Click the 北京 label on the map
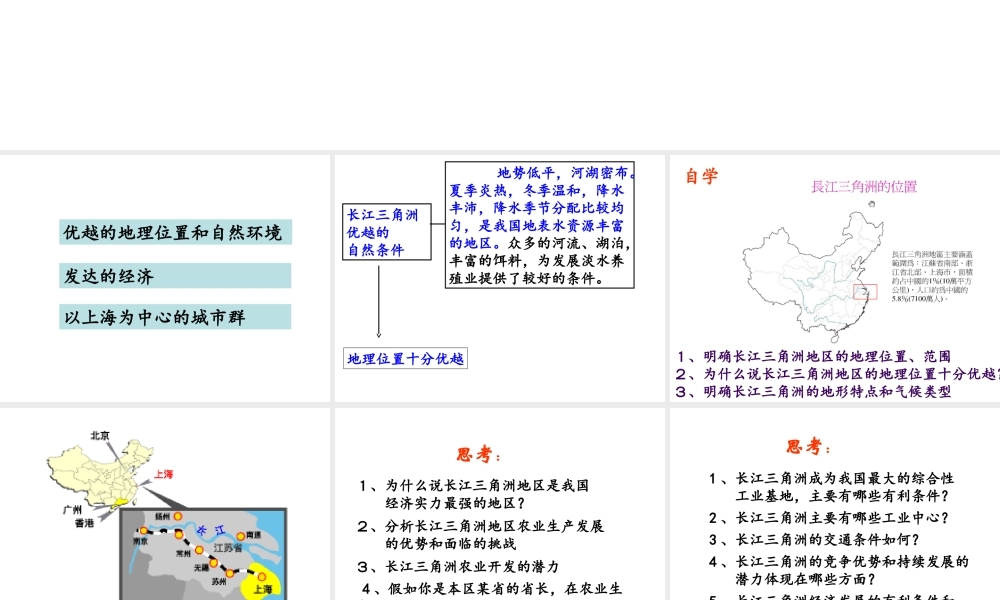 100,435
